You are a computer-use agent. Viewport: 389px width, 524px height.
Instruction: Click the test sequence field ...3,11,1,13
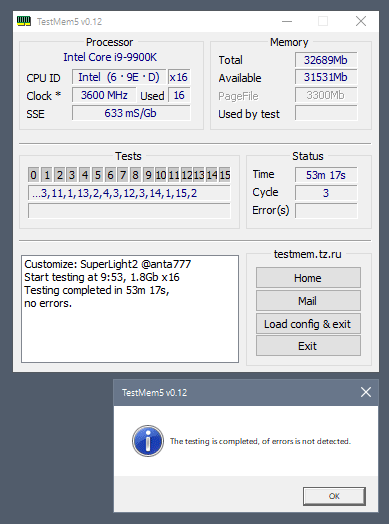click(129, 193)
